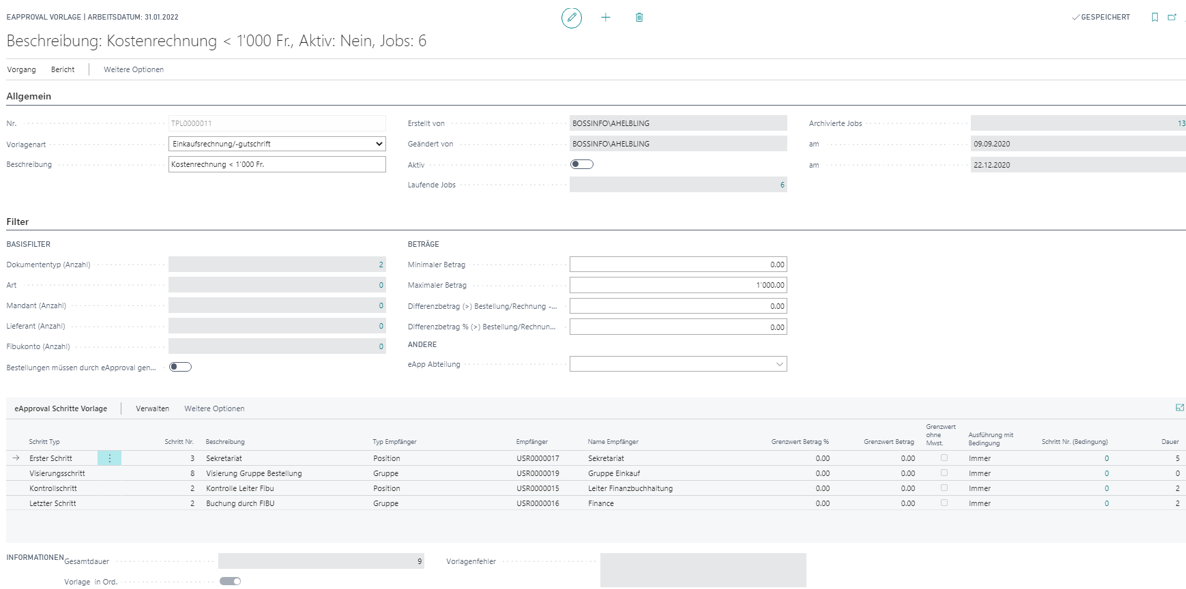Toggle Bestellungen müssen durch eApproval switch
The width and height of the screenshot is (1186, 589).
(180, 367)
